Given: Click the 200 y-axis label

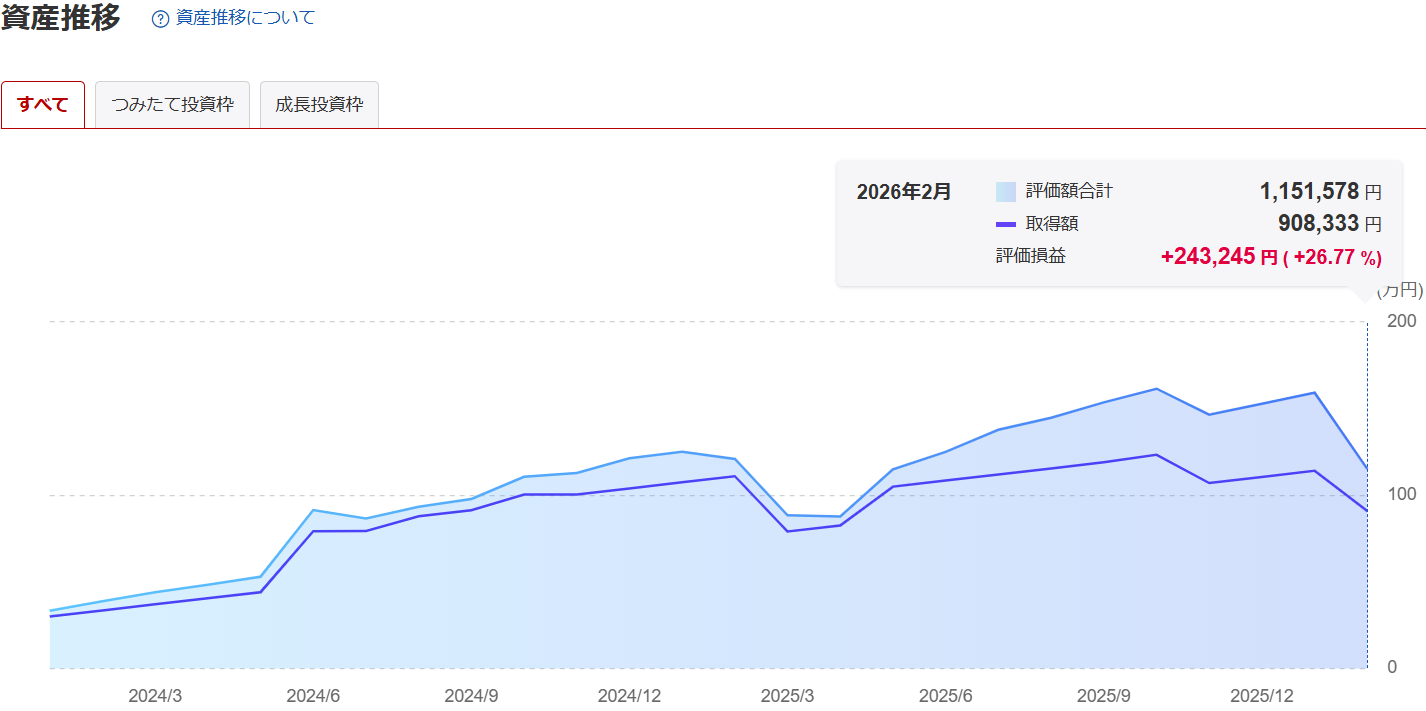Looking at the screenshot, I should click(1401, 321).
